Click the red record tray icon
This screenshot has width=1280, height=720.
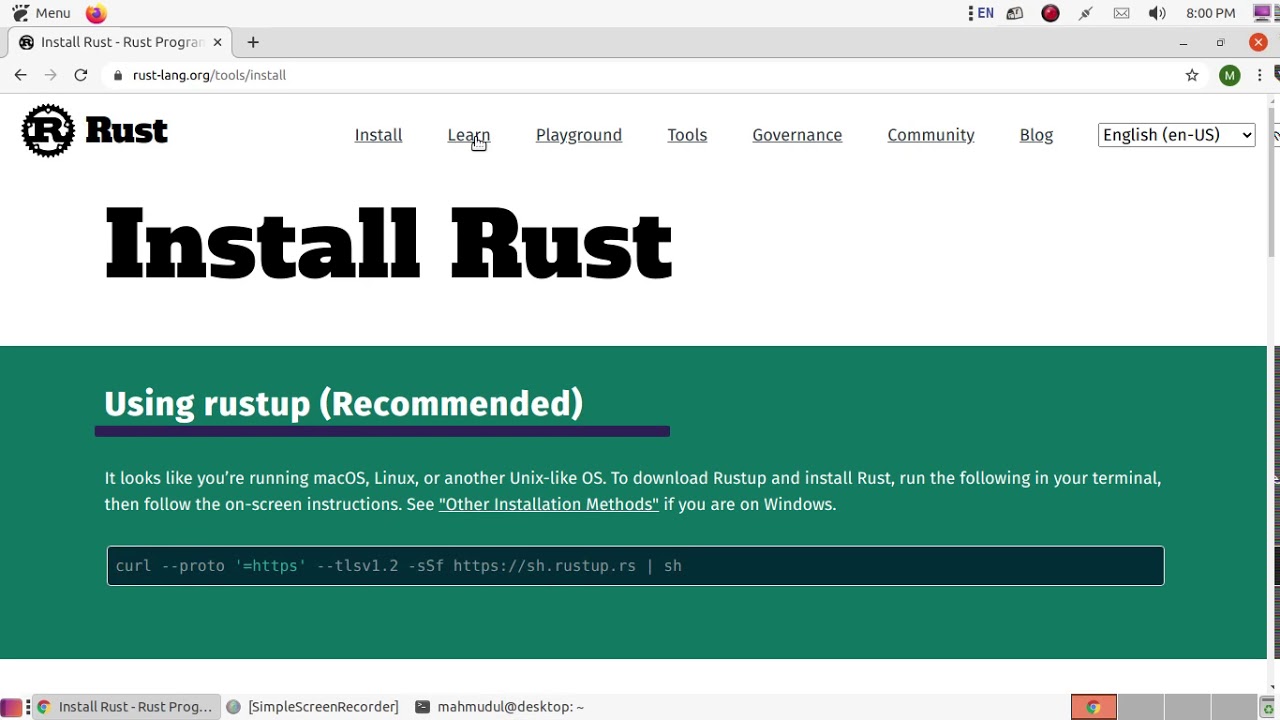pyautogui.click(x=1050, y=13)
